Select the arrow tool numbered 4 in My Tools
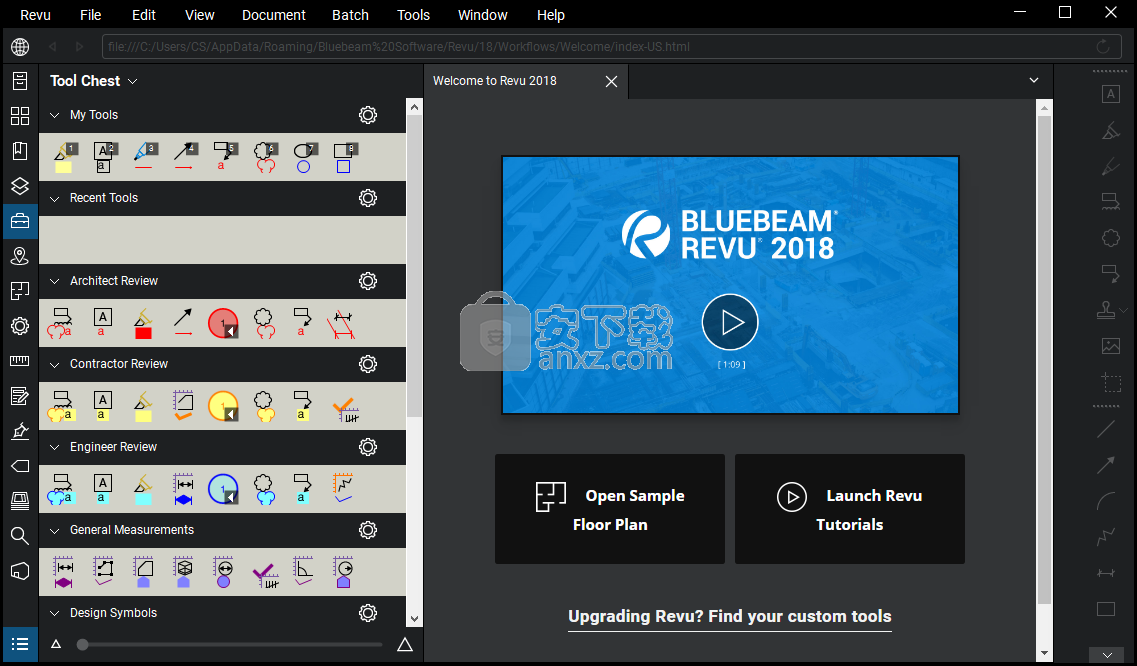1137x666 pixels. pyautogui.click(x=185, y=156)
